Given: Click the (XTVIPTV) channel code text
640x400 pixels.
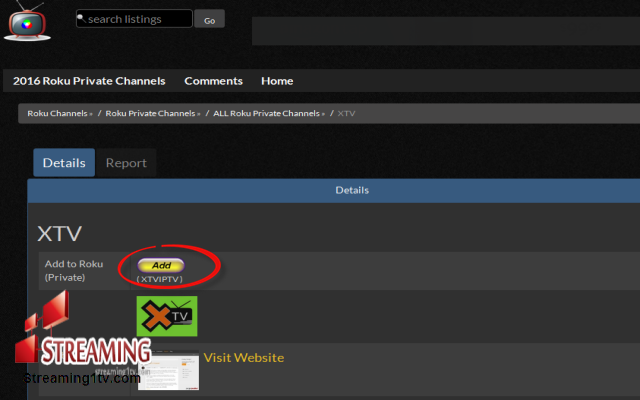Looking at the screenshot, I should click(x=160, y=279).
